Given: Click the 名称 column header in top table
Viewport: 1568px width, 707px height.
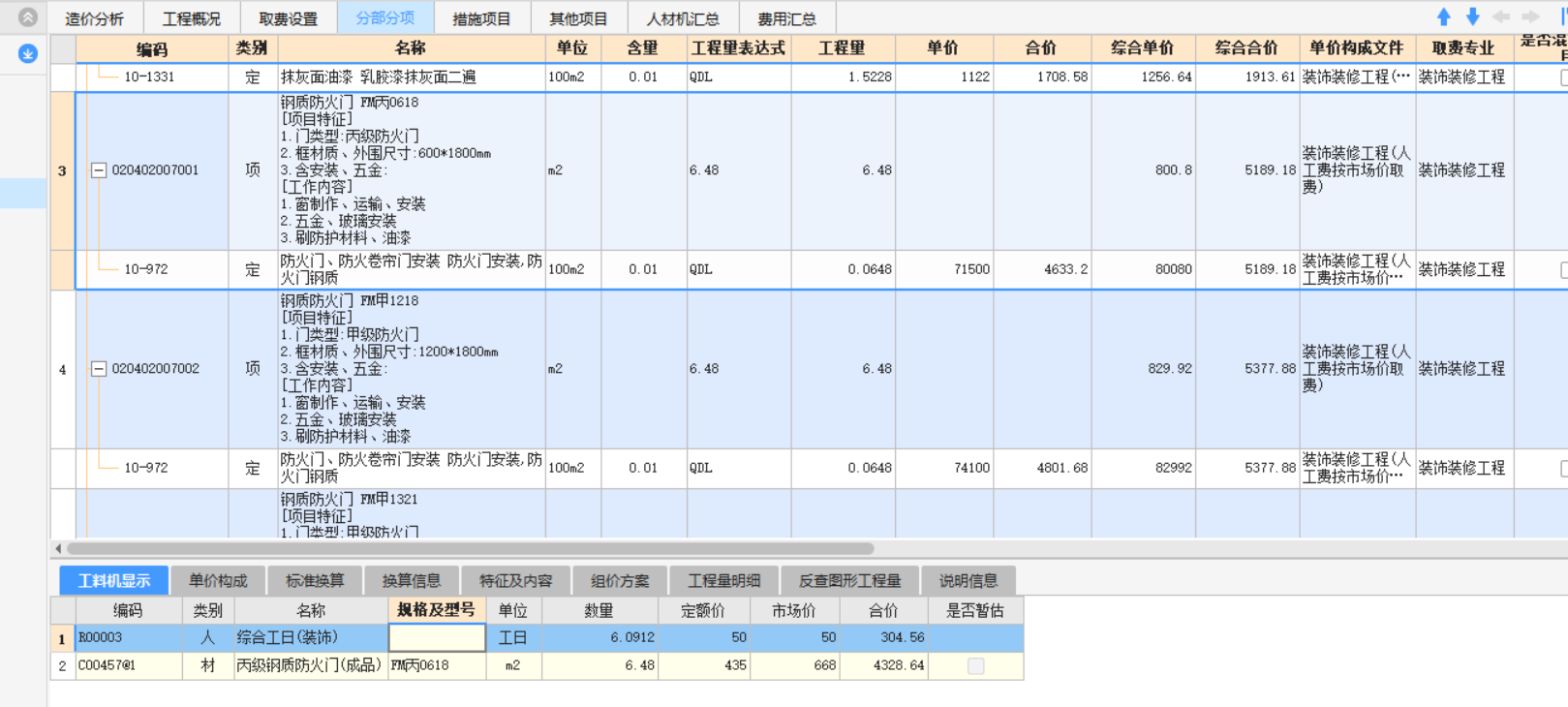Looking at the screenshot, I should [411, 48].
